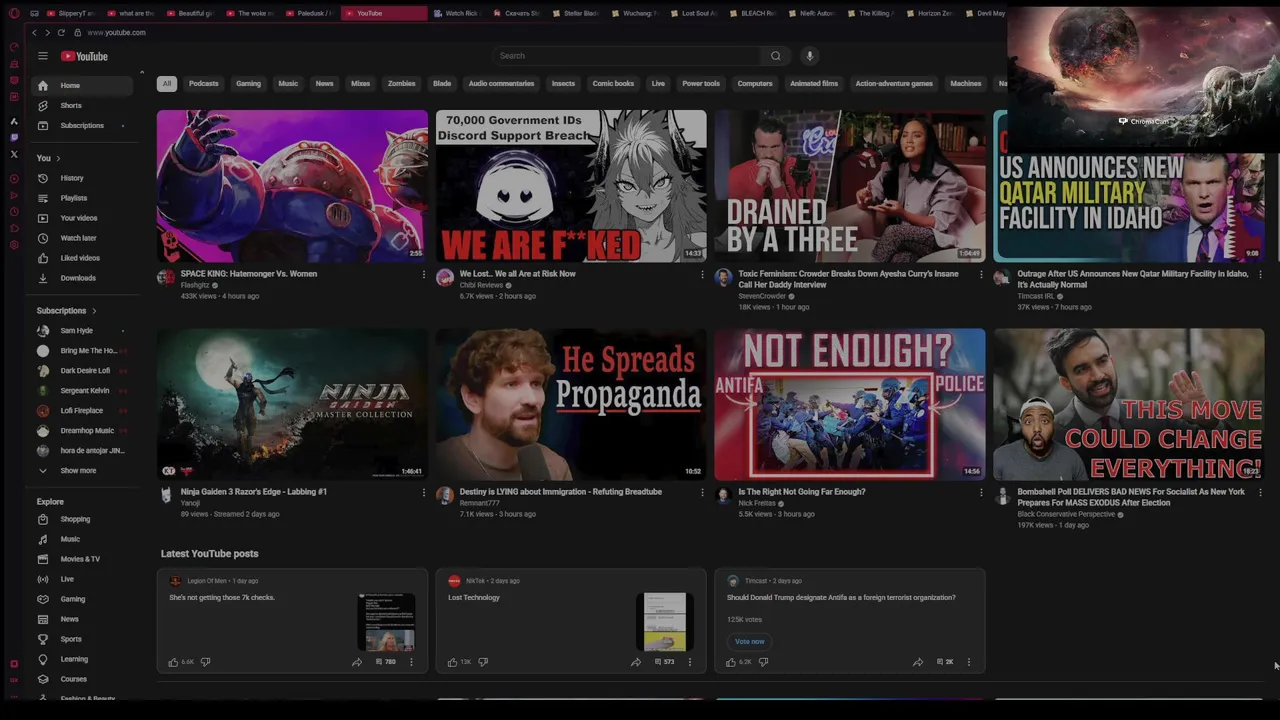Screen dimensions: 1280x720
Task: Open Bring Me The Horizon subscription
Action: click(81, 351)
